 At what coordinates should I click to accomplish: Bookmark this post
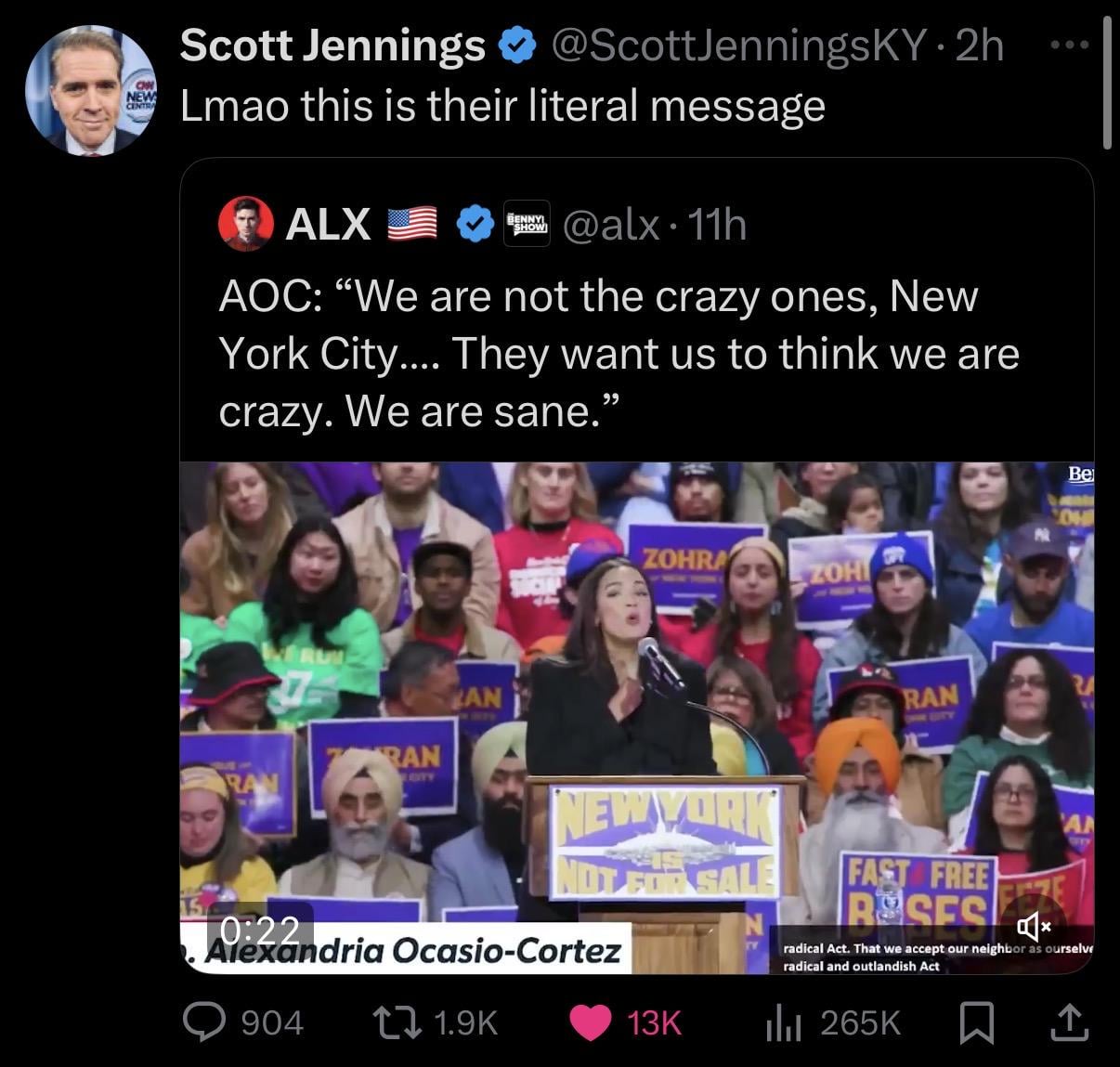tap(976, 1022)
